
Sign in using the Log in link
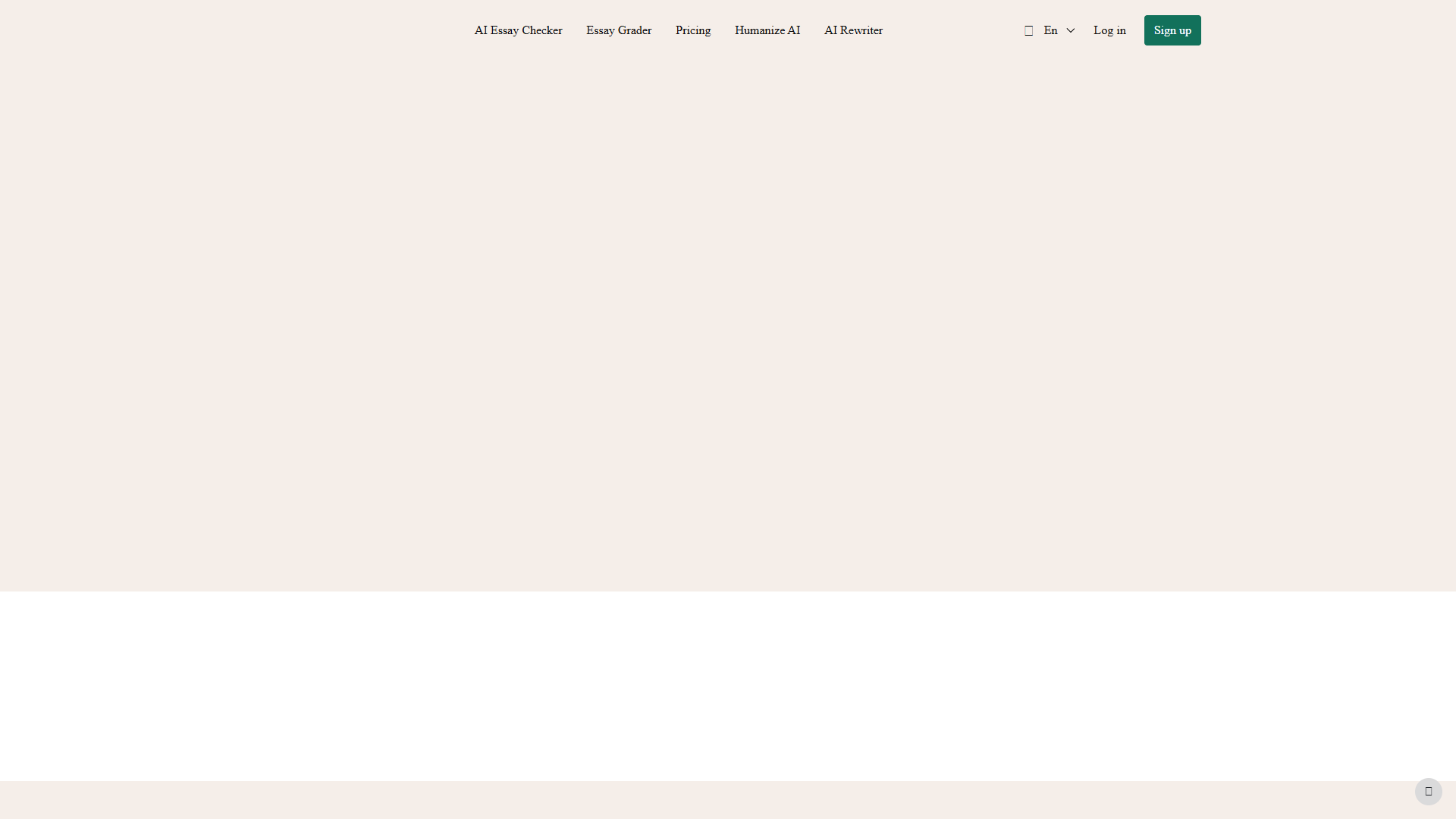point(1109,30)
